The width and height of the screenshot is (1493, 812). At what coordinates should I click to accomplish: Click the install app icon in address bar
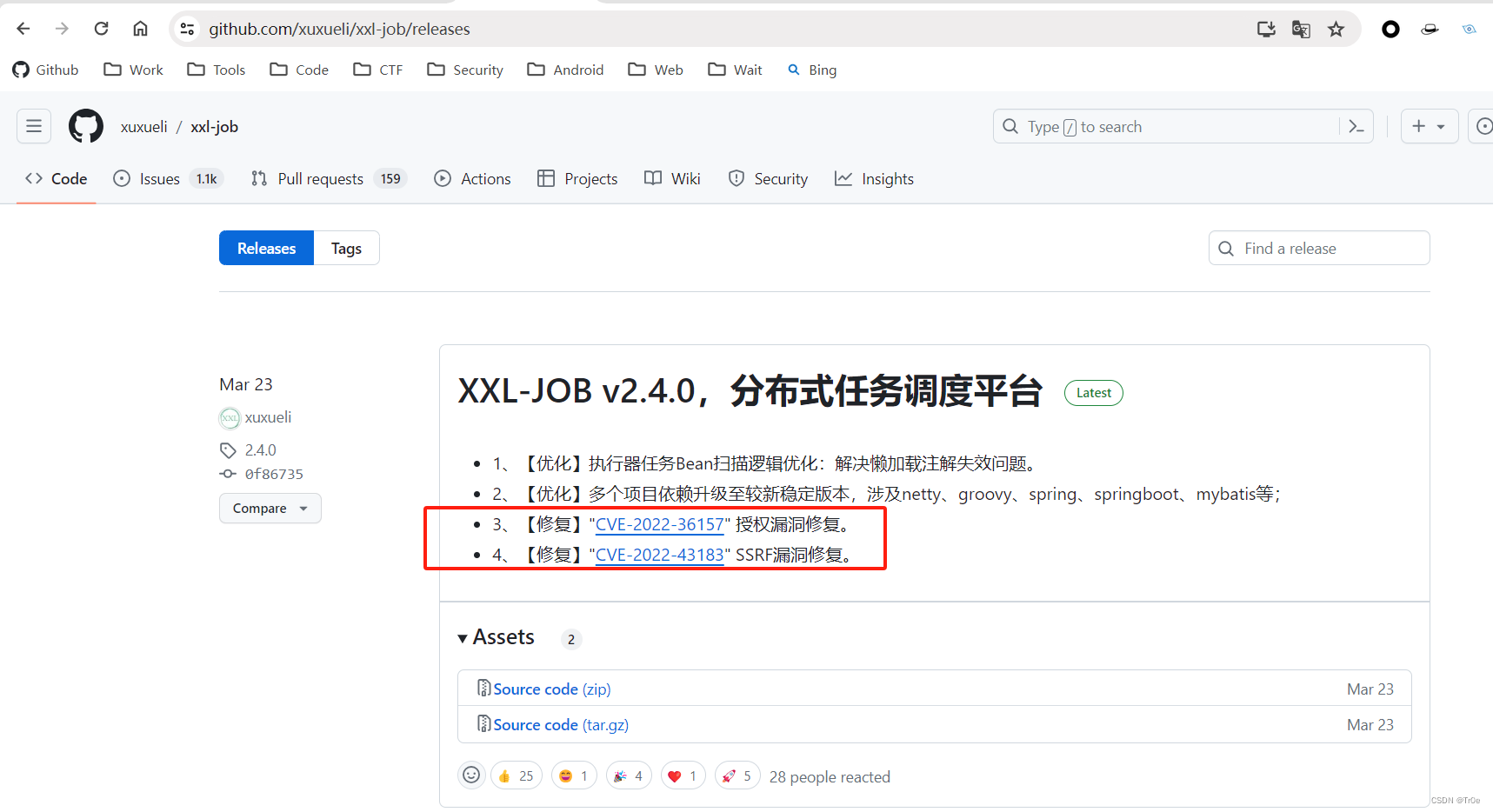(1266, 30)
